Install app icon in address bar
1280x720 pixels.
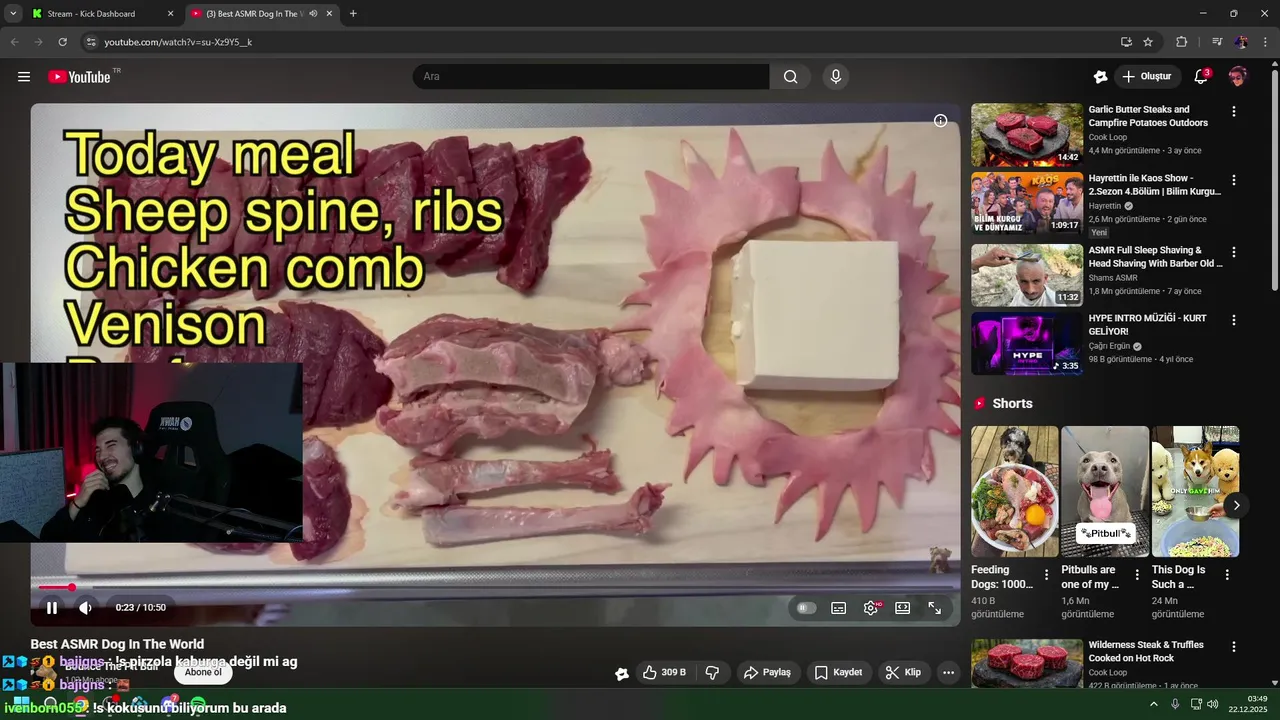click(x=1126, y=42)
